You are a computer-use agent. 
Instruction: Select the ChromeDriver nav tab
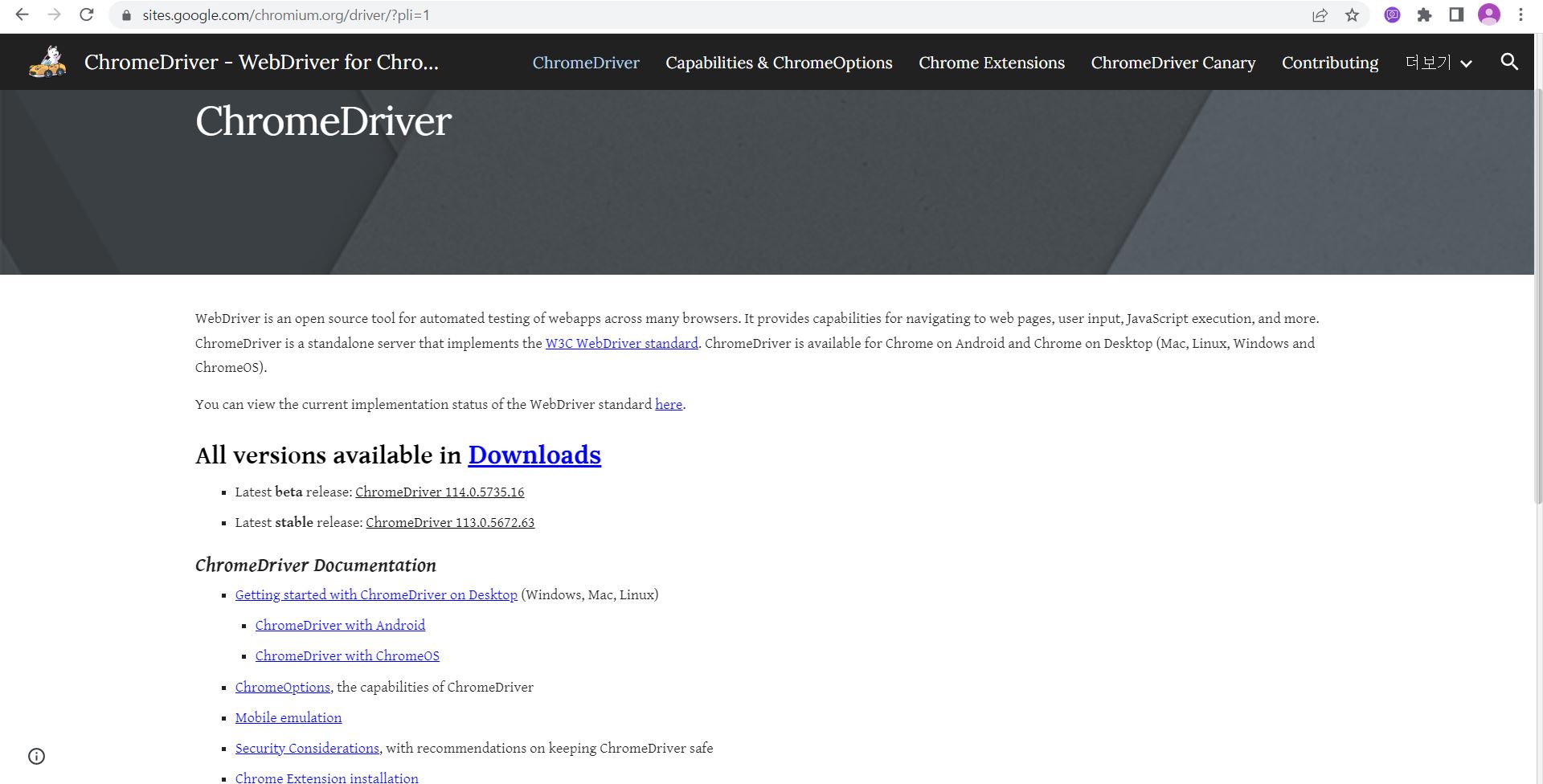click(x=586, y=63)
